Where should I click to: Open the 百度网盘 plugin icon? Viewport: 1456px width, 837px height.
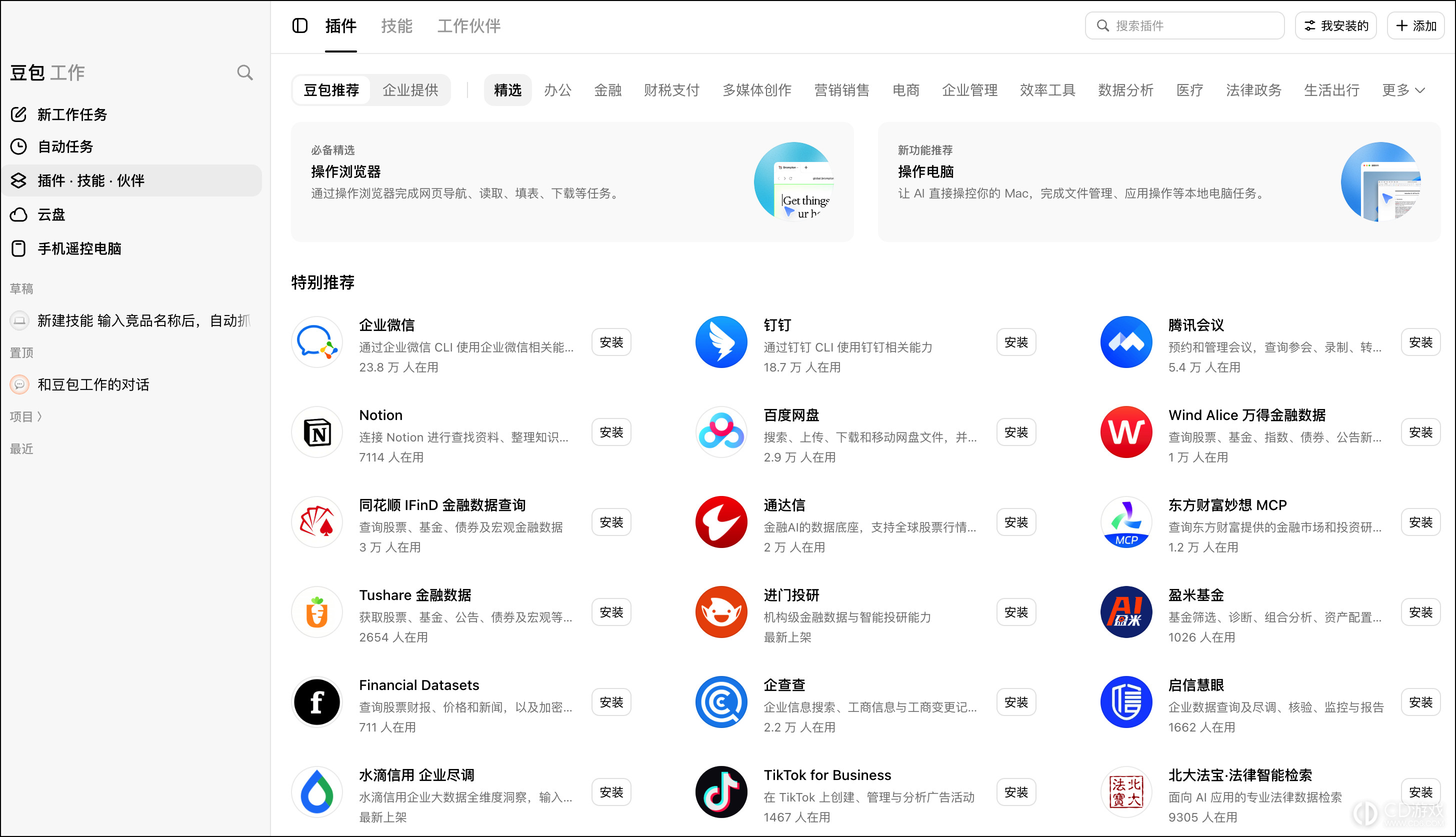click(x=721, y=432)
